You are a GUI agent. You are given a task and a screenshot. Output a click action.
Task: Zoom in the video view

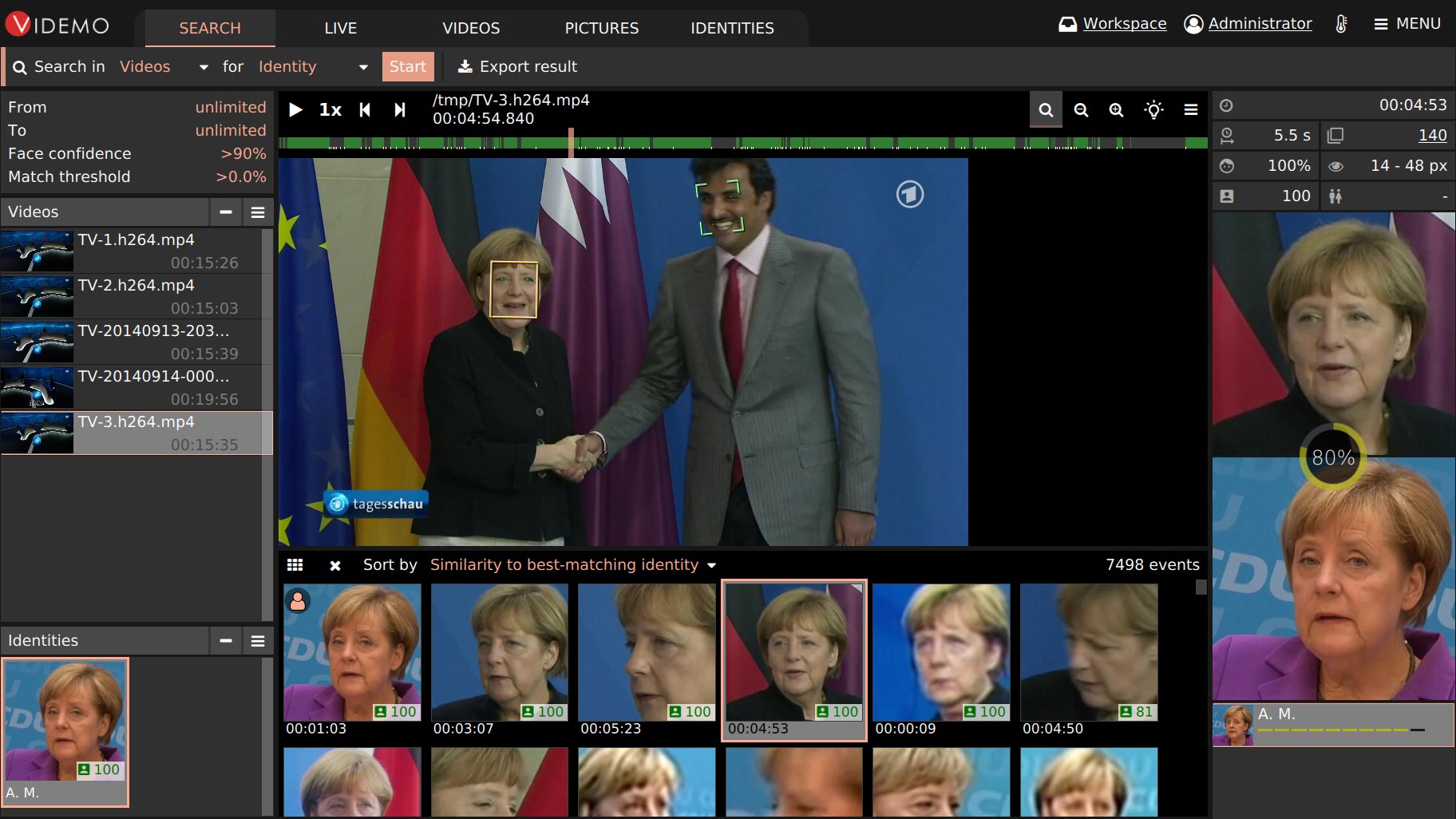pyautogui.click(x=1116, y=110)
